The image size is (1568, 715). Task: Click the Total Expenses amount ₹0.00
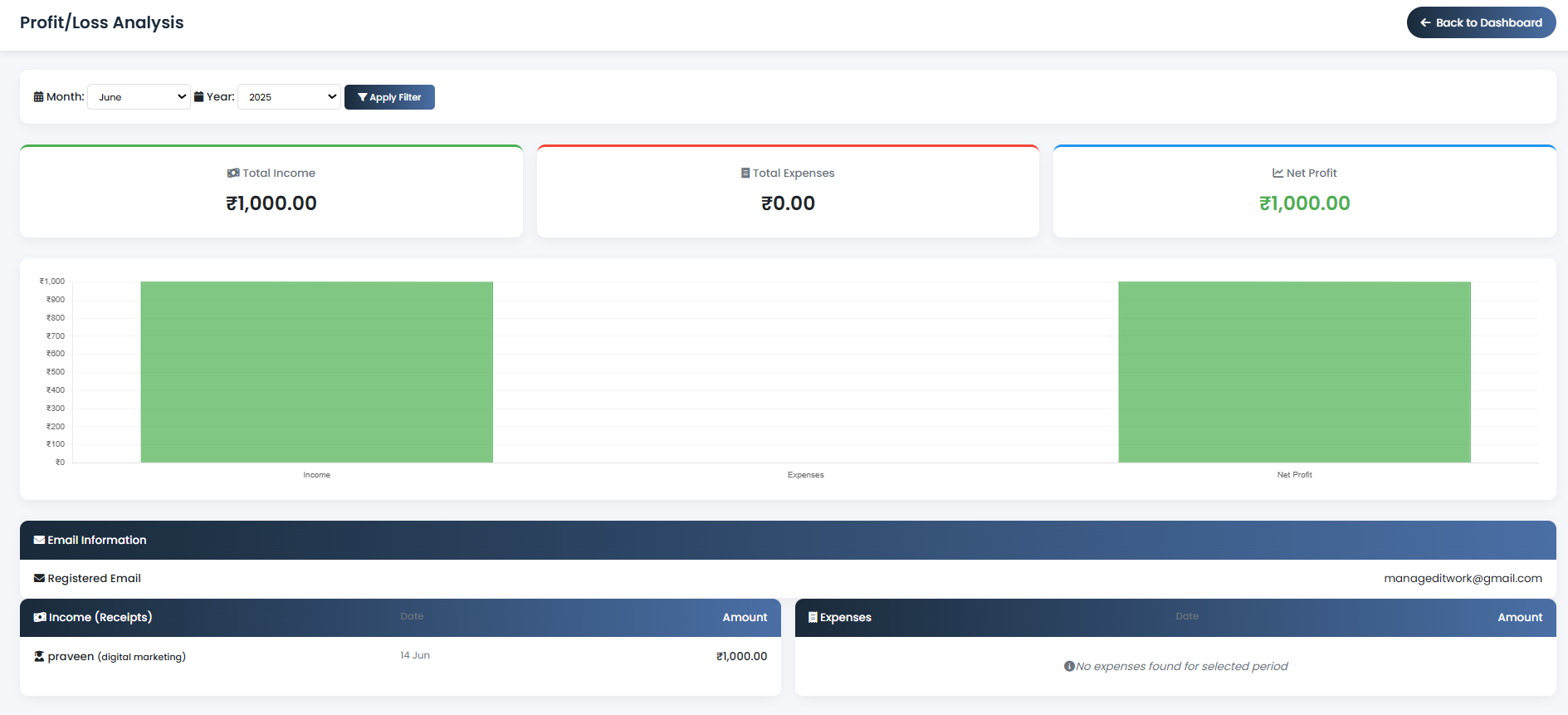tap(788, 203)
